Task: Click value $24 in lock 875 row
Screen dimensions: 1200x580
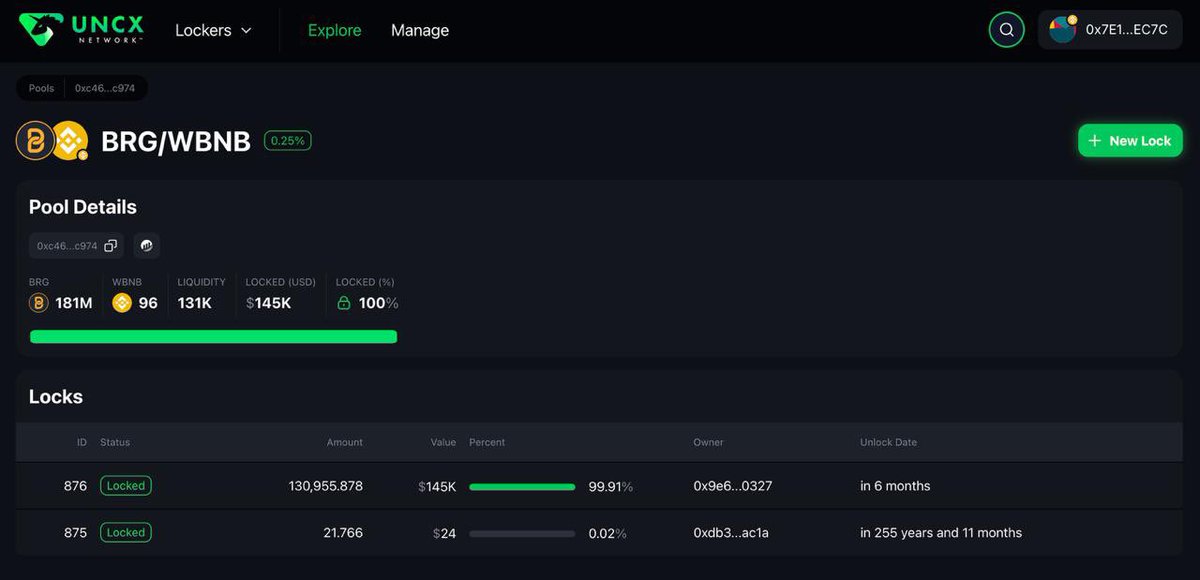Action: [444, 533]
